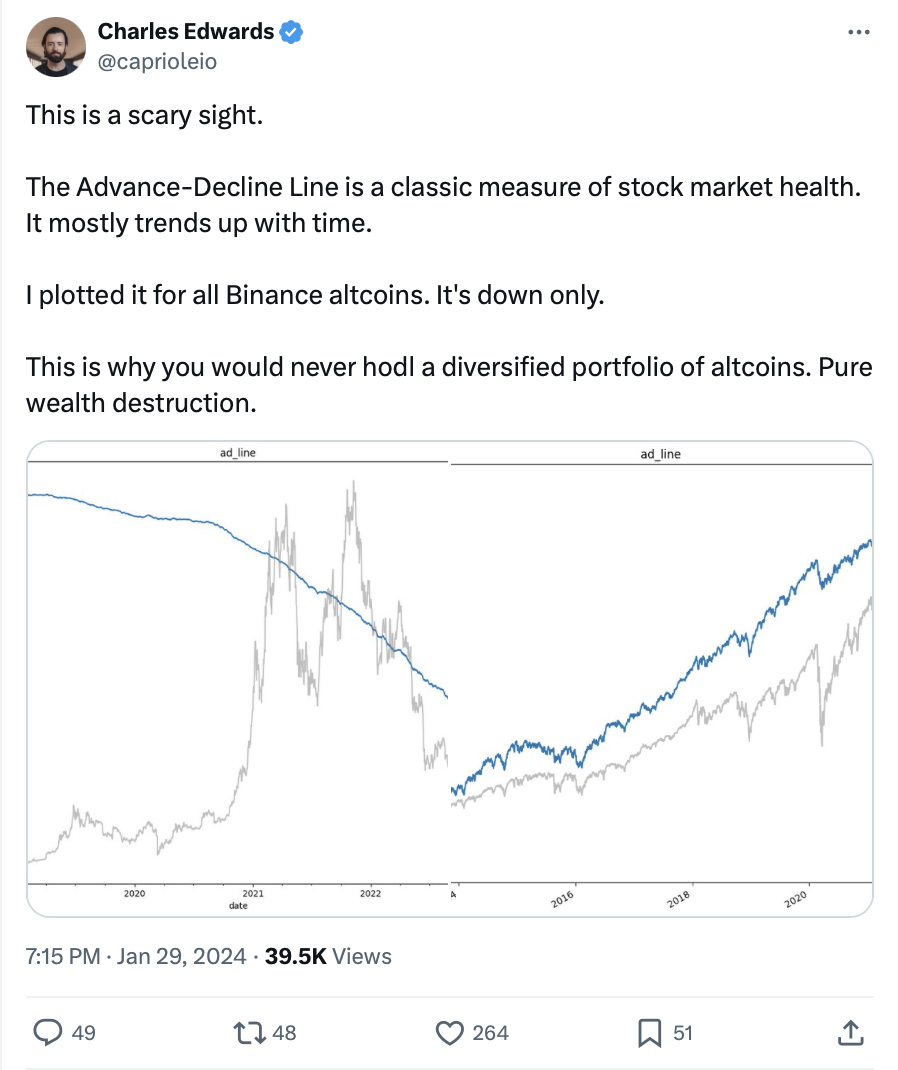View the 39.5K Views count
Viewport: 898px width, 1070px height.
tap(328, 956)
